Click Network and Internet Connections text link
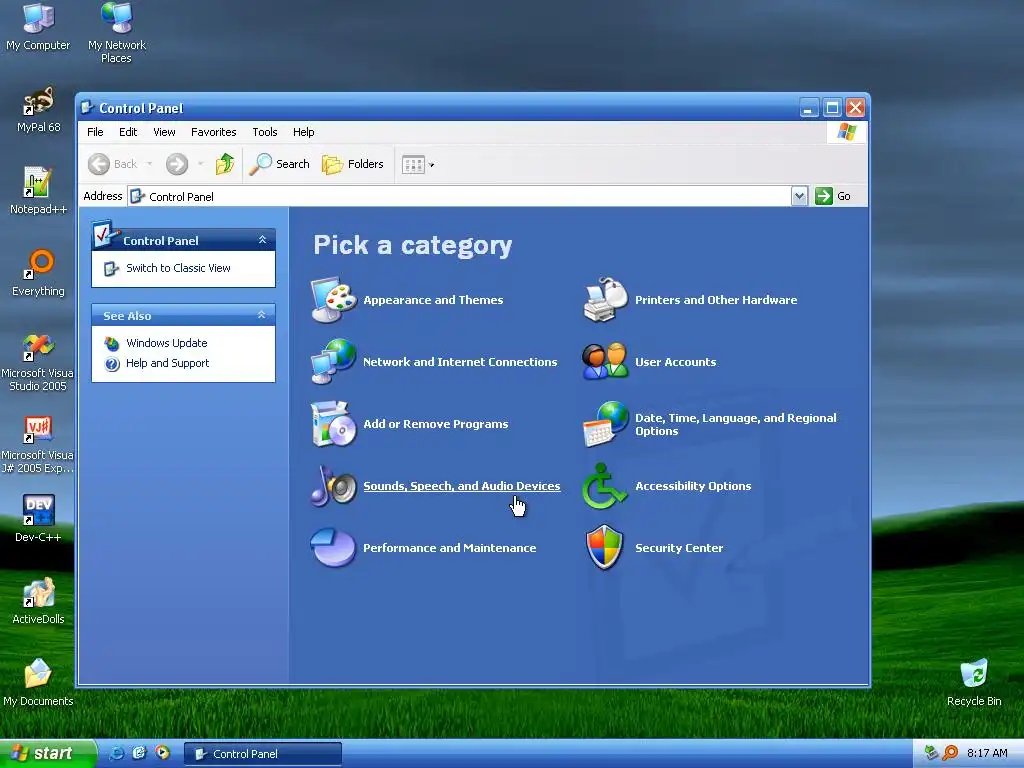This screenshot has width=1024, height=768. 460,362
